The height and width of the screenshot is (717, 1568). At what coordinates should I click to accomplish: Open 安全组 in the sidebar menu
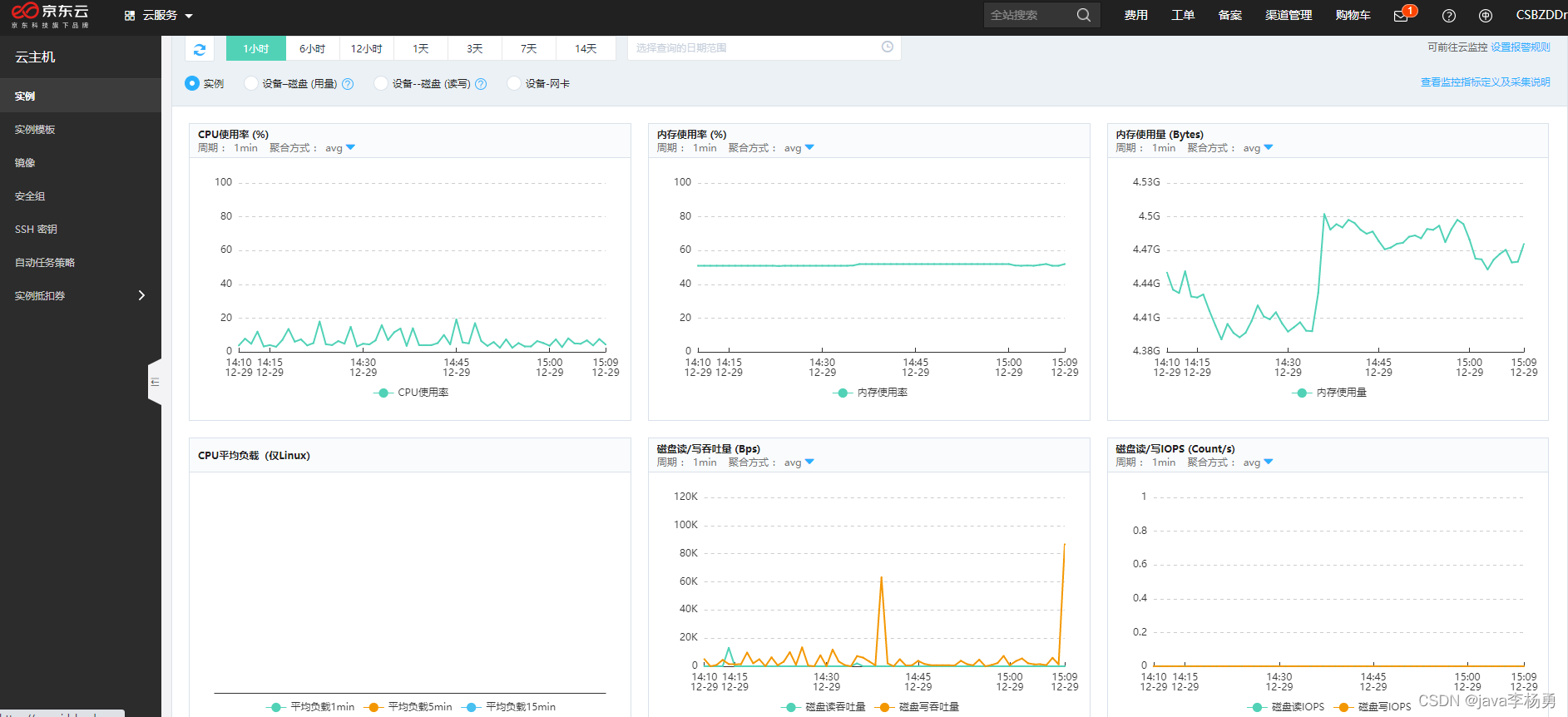(30, 196)
